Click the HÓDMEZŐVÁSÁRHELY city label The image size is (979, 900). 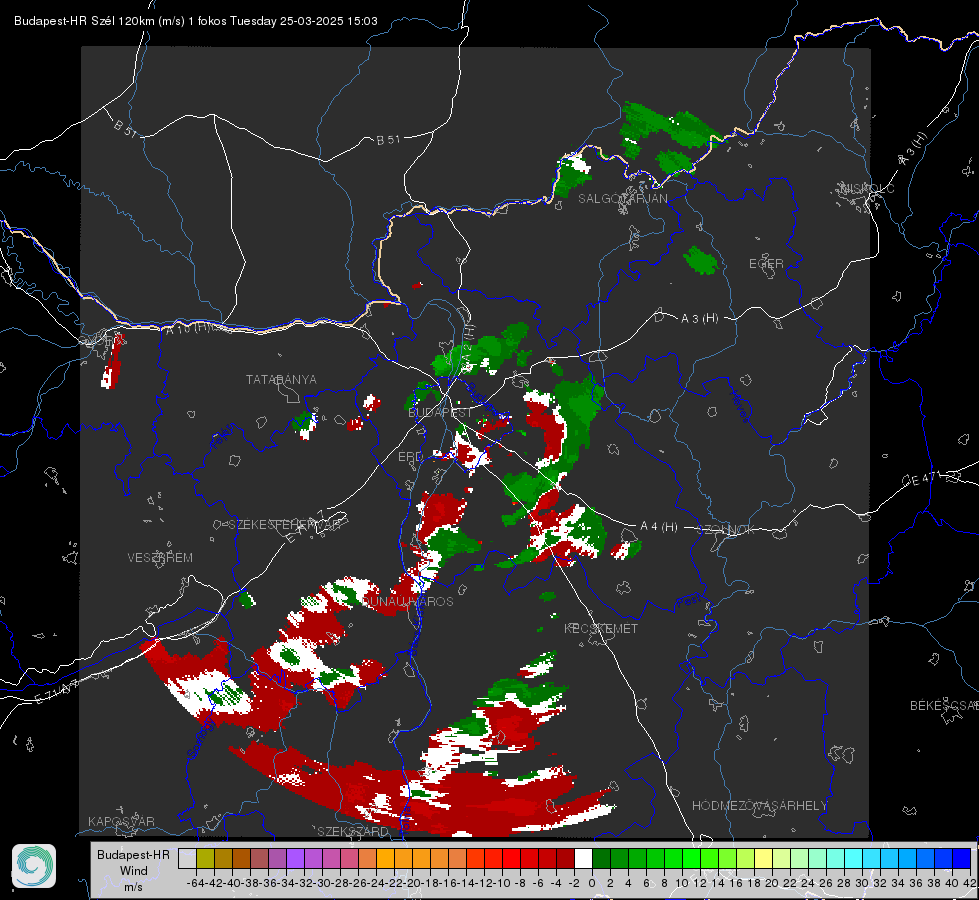tap(759, 806)
